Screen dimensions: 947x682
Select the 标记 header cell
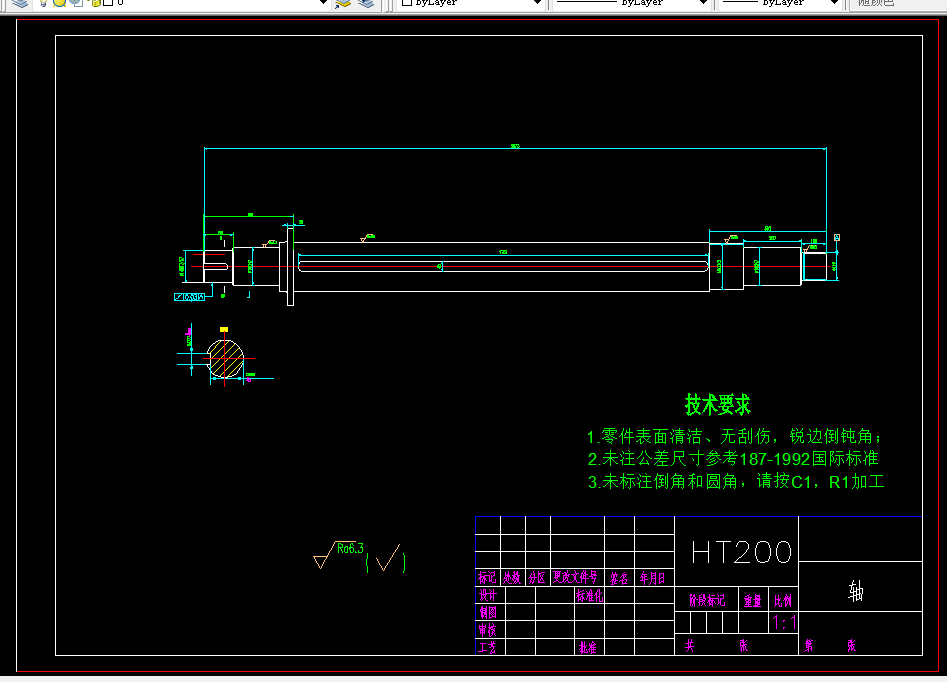[x=487, y=577]
